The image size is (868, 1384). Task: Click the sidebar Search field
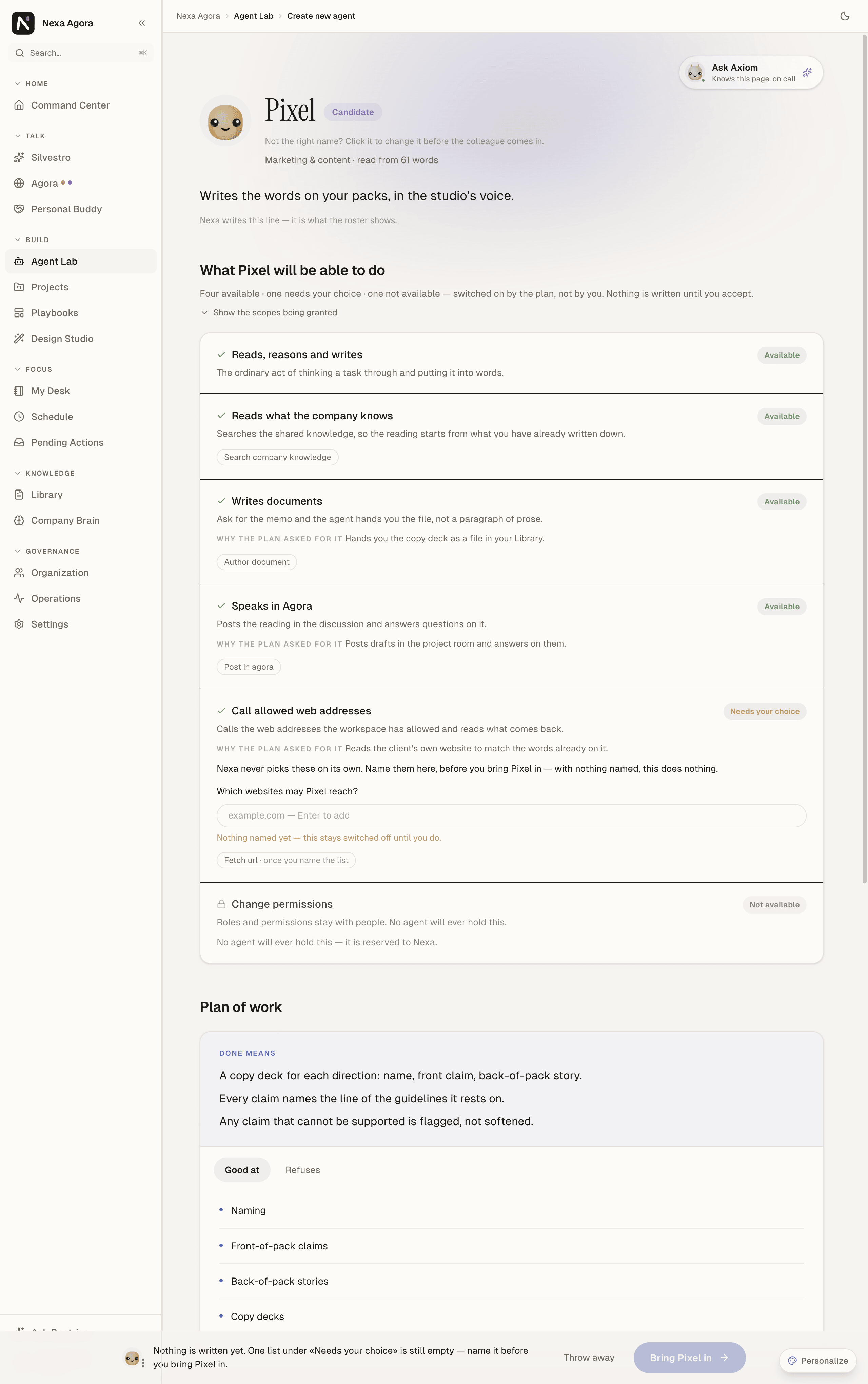(x=81, y=53)
